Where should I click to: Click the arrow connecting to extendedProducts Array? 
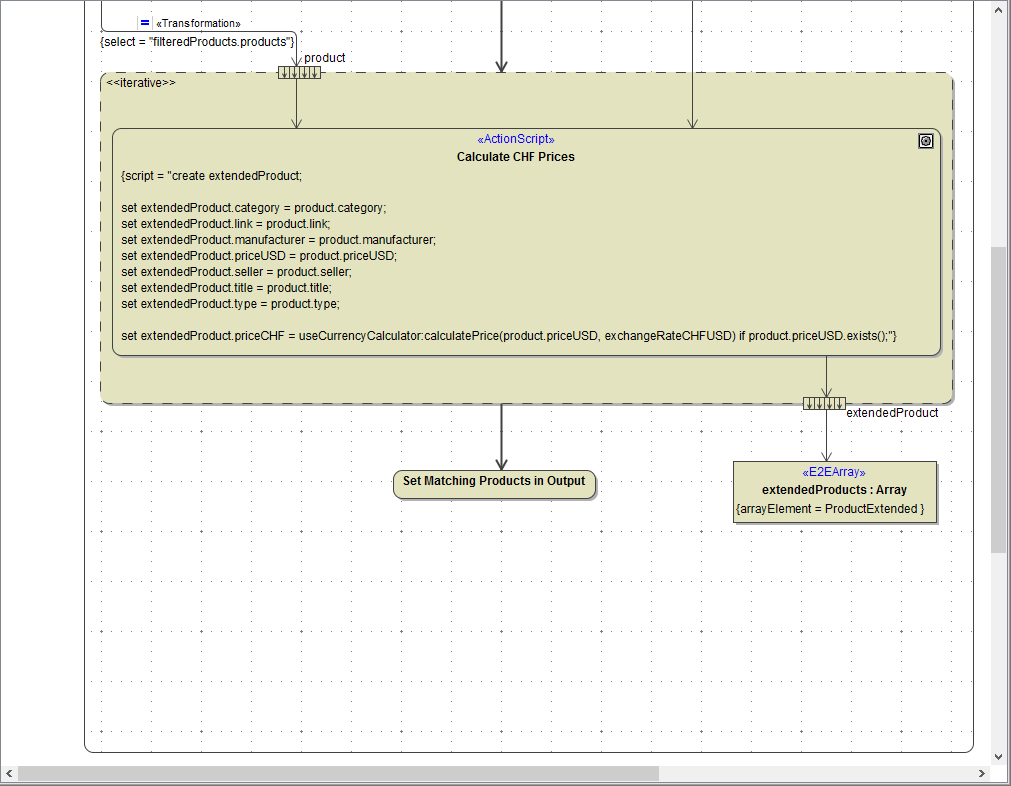tap(825, 435)
